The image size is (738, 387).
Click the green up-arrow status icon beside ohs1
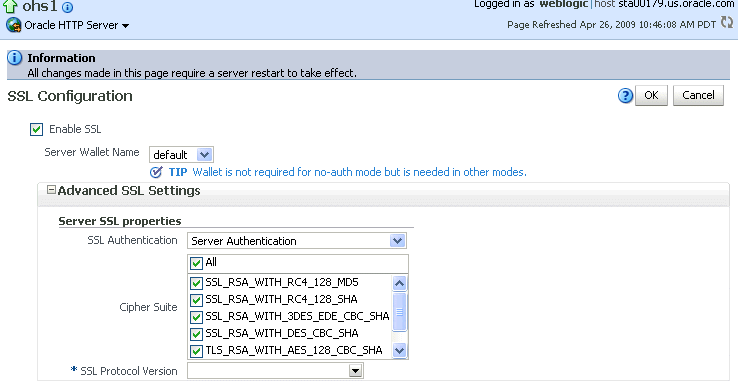pos(10,6)
